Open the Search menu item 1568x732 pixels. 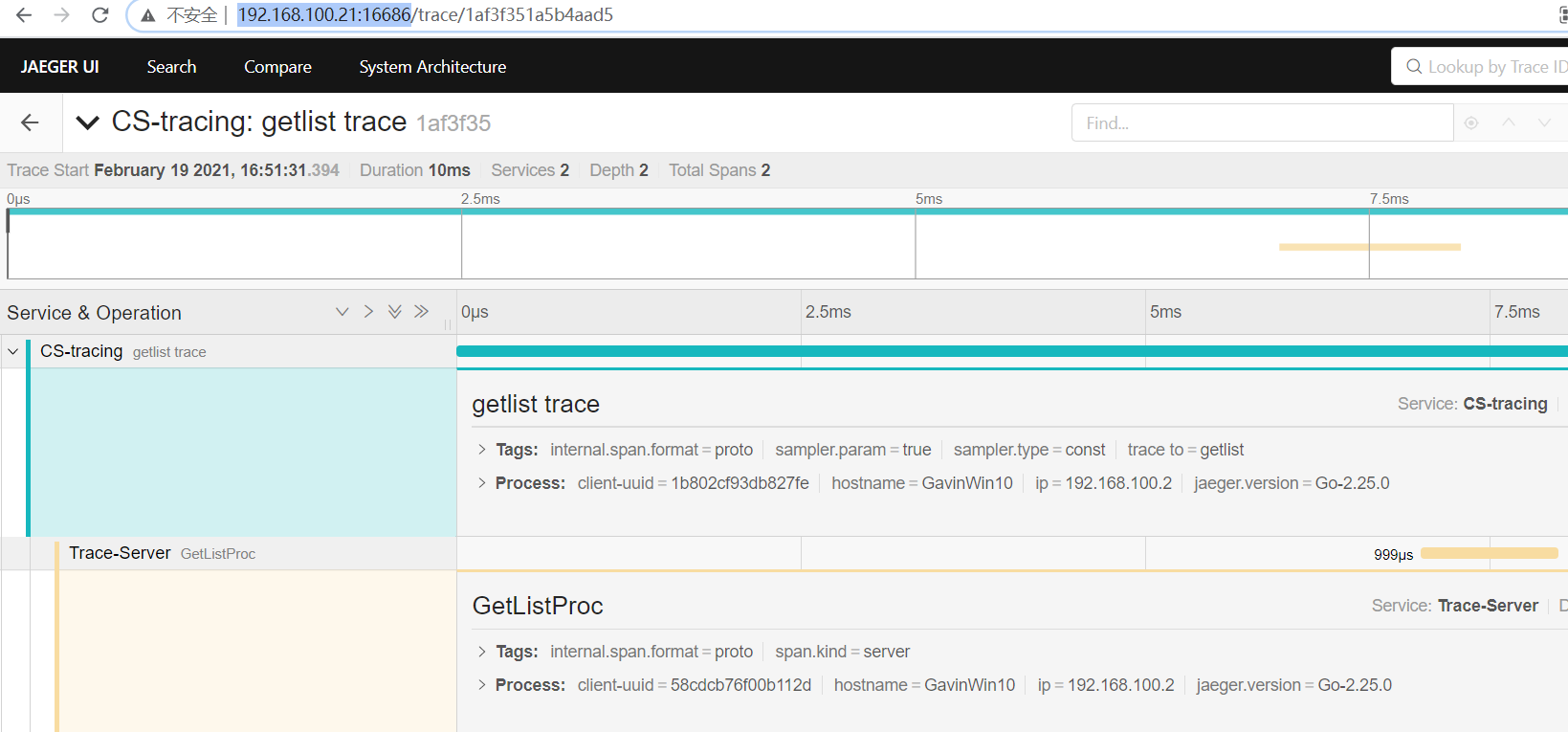(x=171, y=67)
